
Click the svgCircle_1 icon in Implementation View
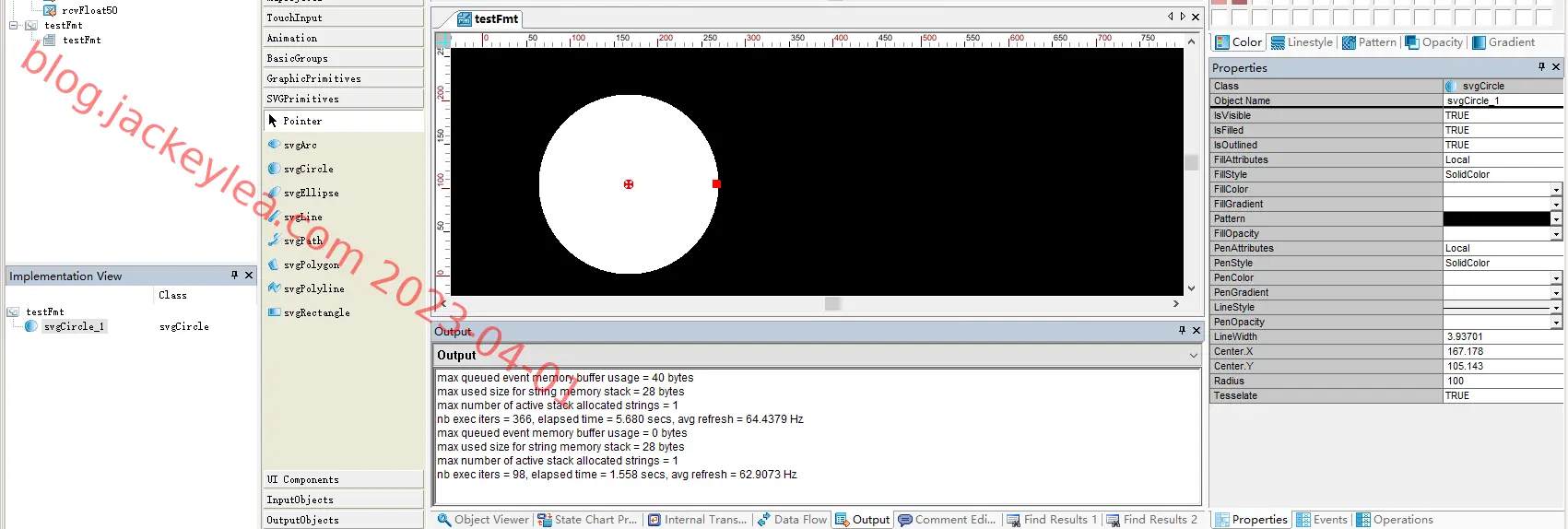click(31, 326)
